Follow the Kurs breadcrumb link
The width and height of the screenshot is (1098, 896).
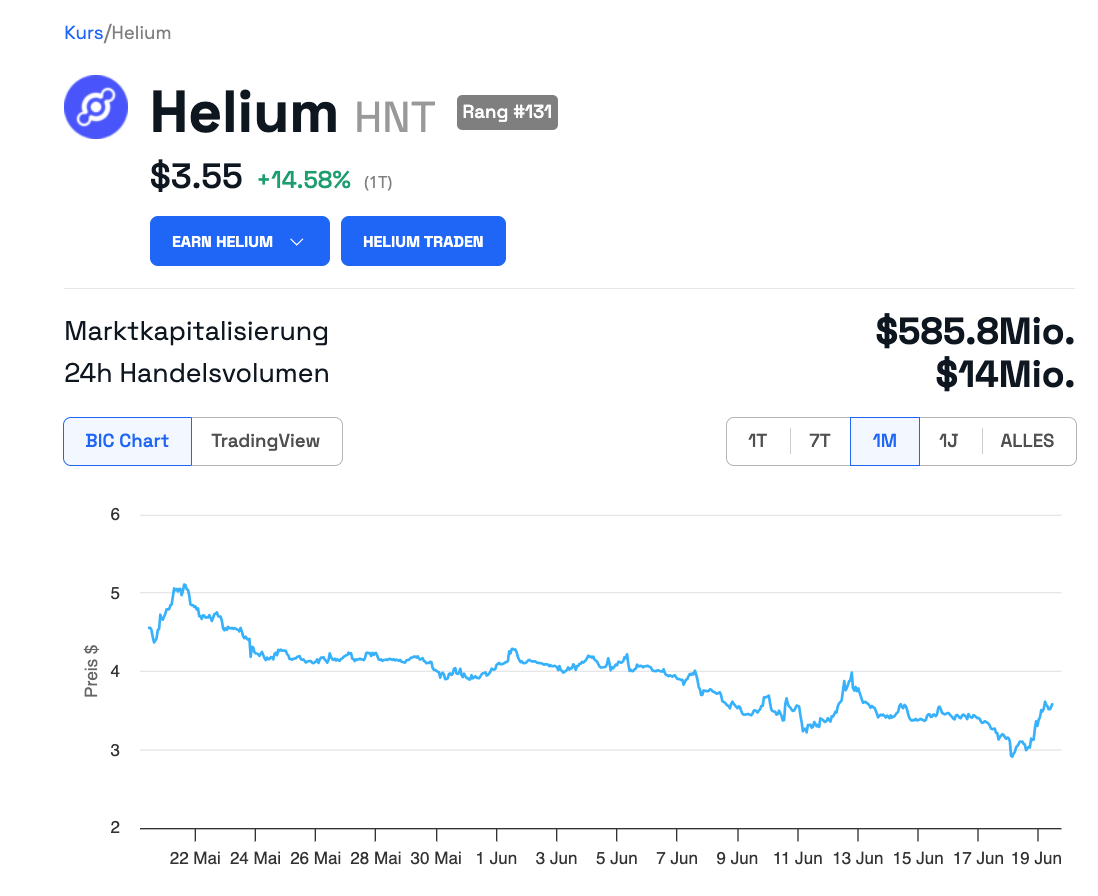[83, 33]
